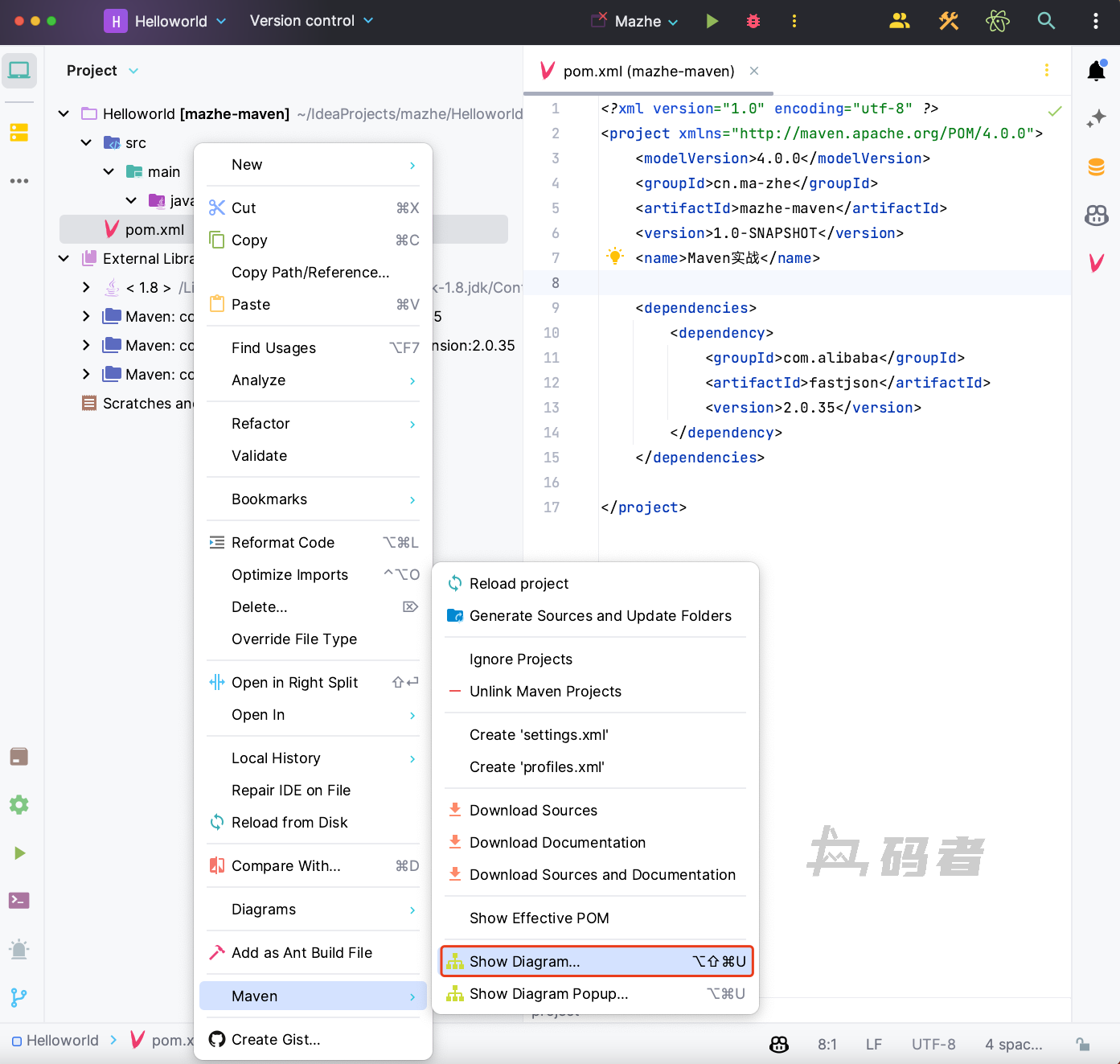This screenshot has height=1064, width=1120.
Task: Open the Terminal tool window
Action: coord(19,901)
